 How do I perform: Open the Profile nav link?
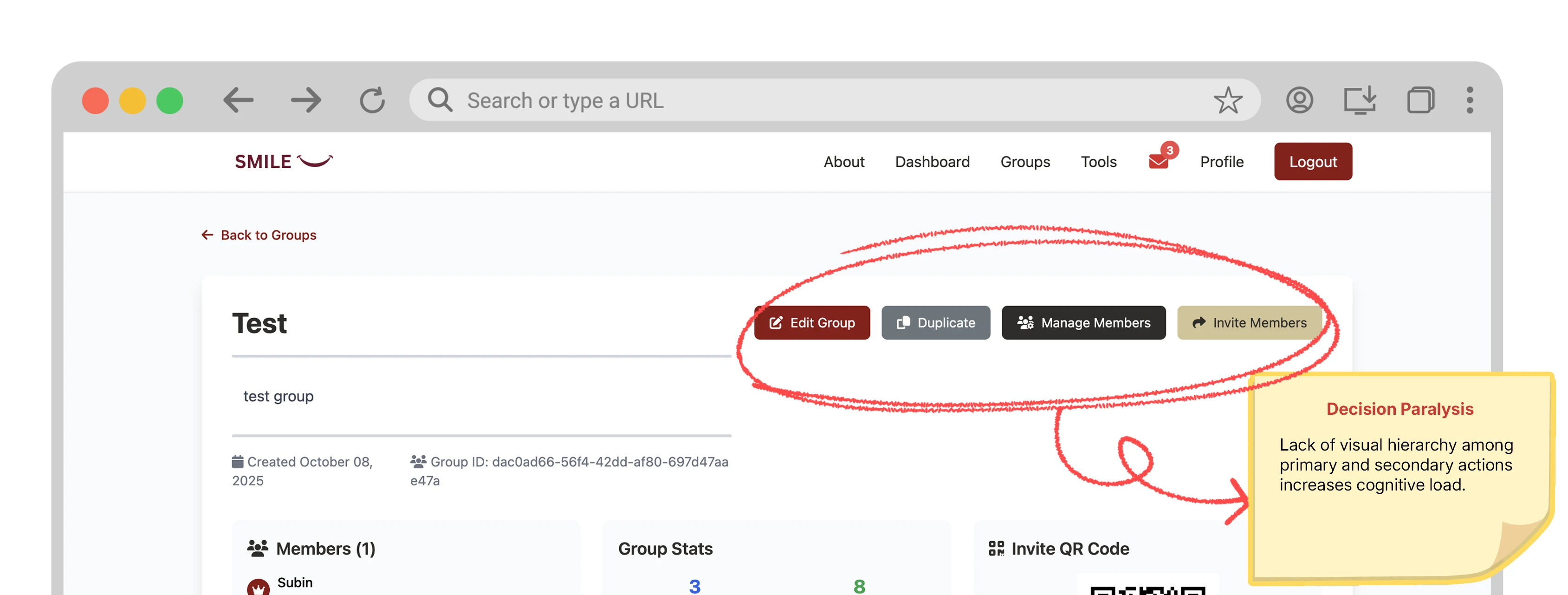1221,162
